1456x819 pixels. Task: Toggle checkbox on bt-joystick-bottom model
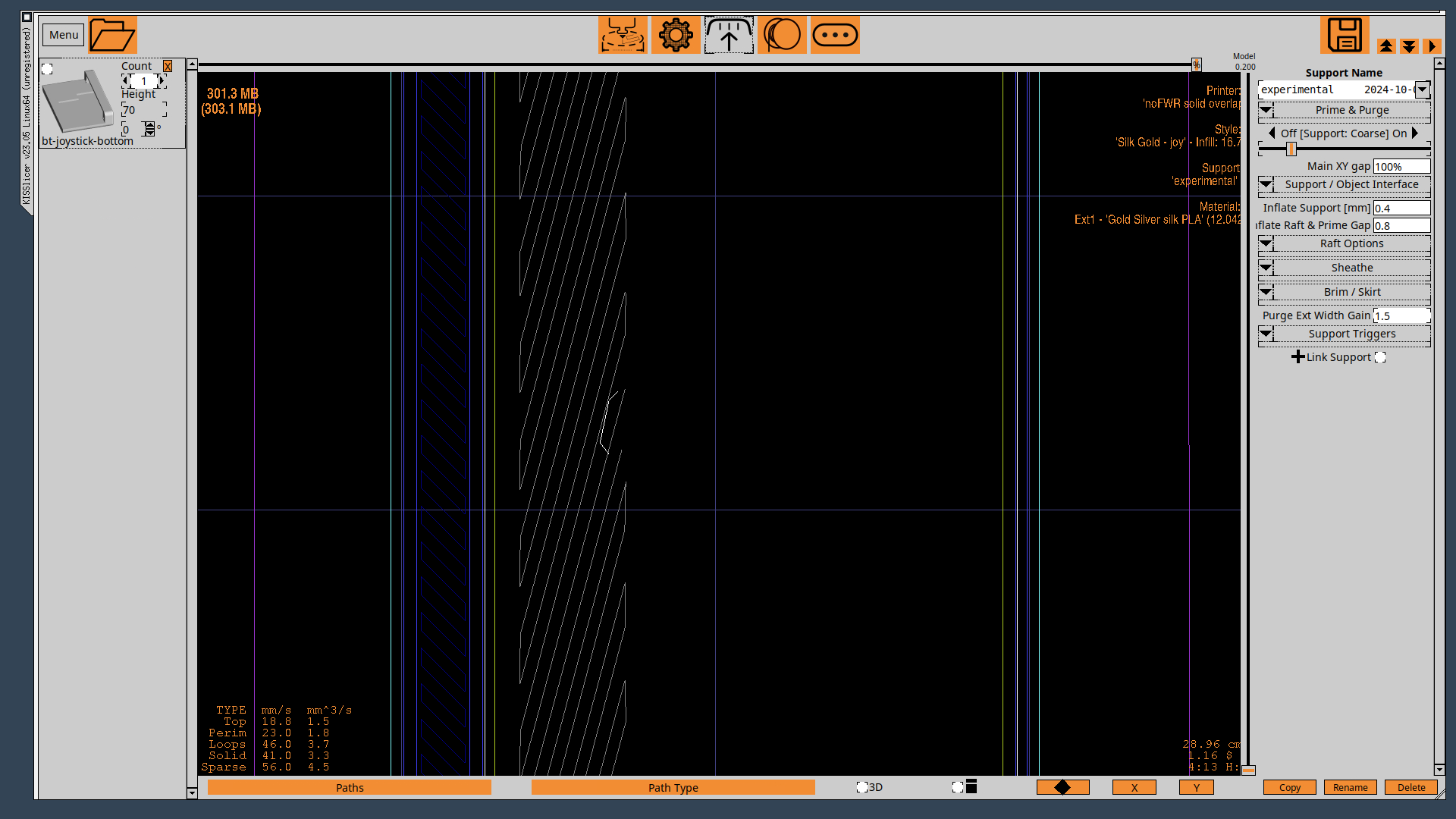point(47,69)
